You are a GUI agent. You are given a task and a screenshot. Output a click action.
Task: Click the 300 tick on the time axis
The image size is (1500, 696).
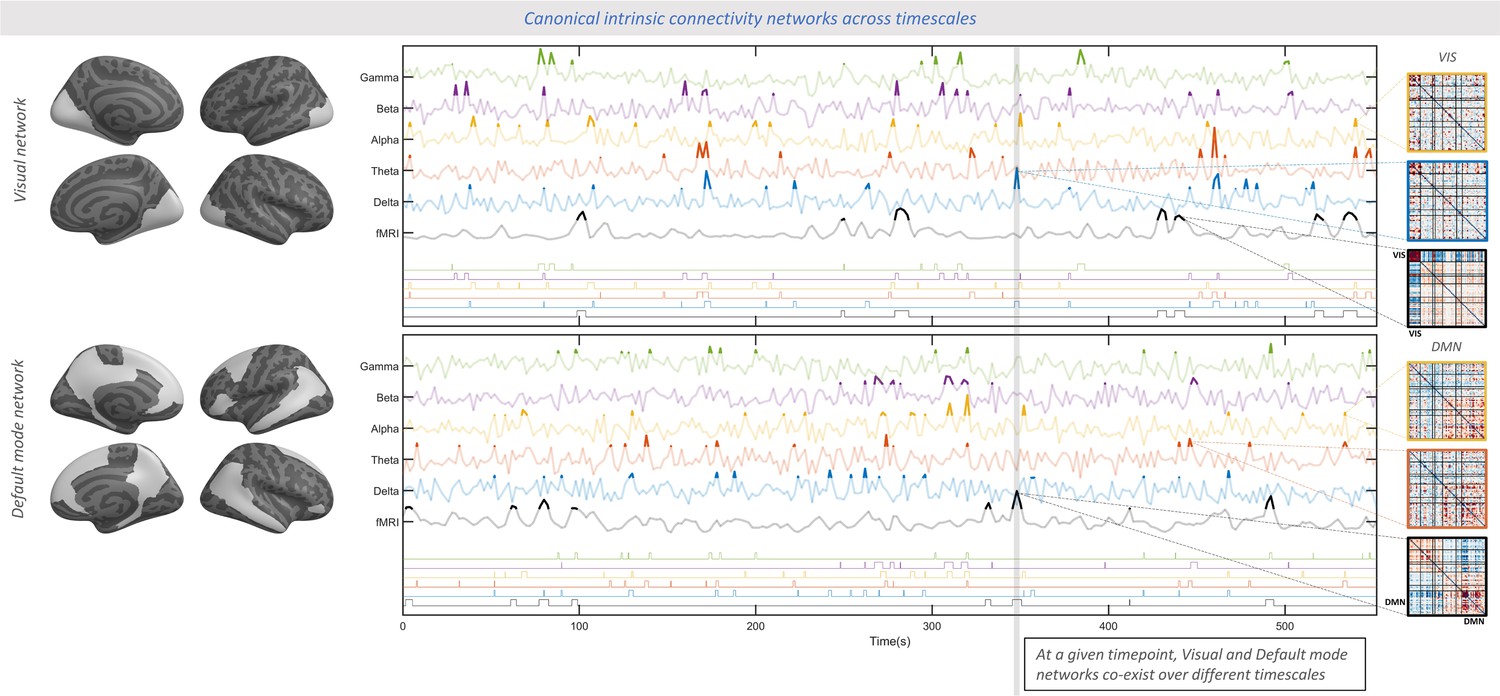tap(931, 626)
